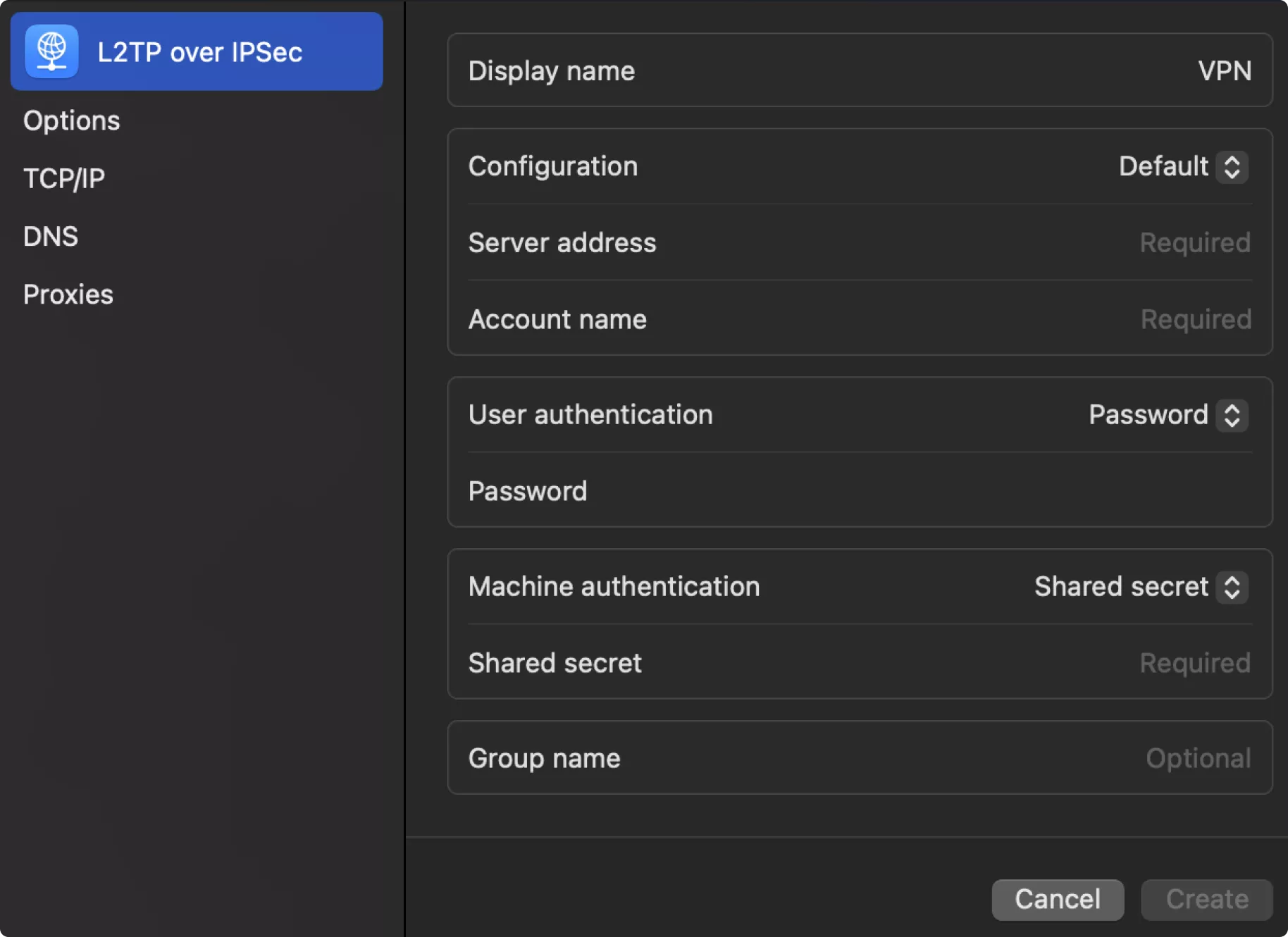This screenshot has height=937, width=1288.
Task: Select the L2TP over IPSec sidebar item
Action: pyautogui.click(x=199, y=52)
